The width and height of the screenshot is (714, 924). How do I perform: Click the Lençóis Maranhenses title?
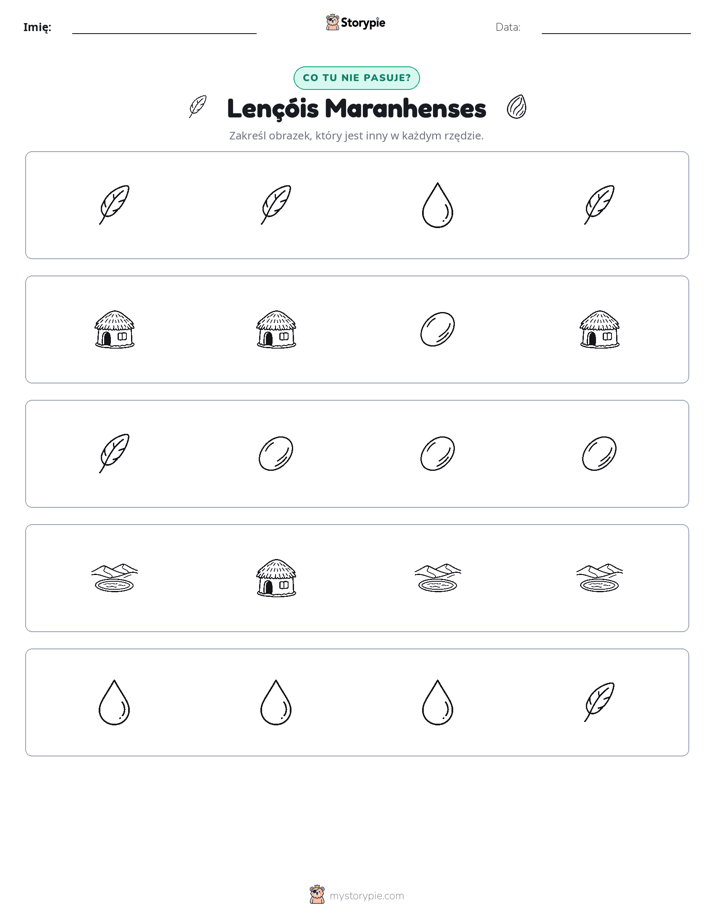pos(356,108)
